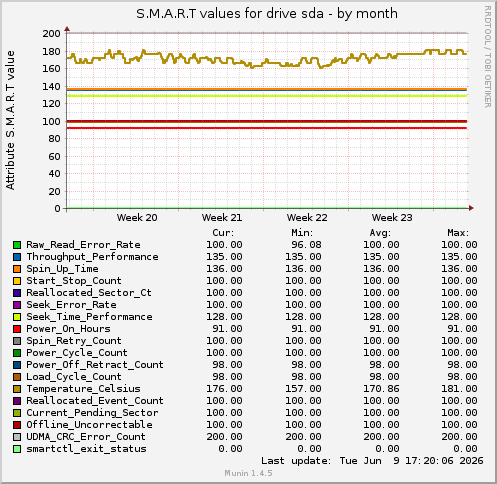Screen dimensions: 497x484
Task: Click the Week 22 axis label
Action: [x=307, y=218]
